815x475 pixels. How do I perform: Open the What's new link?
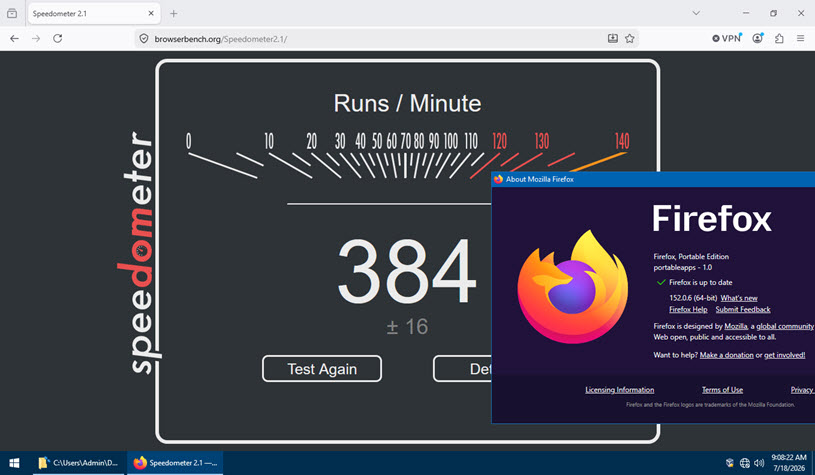739,298
